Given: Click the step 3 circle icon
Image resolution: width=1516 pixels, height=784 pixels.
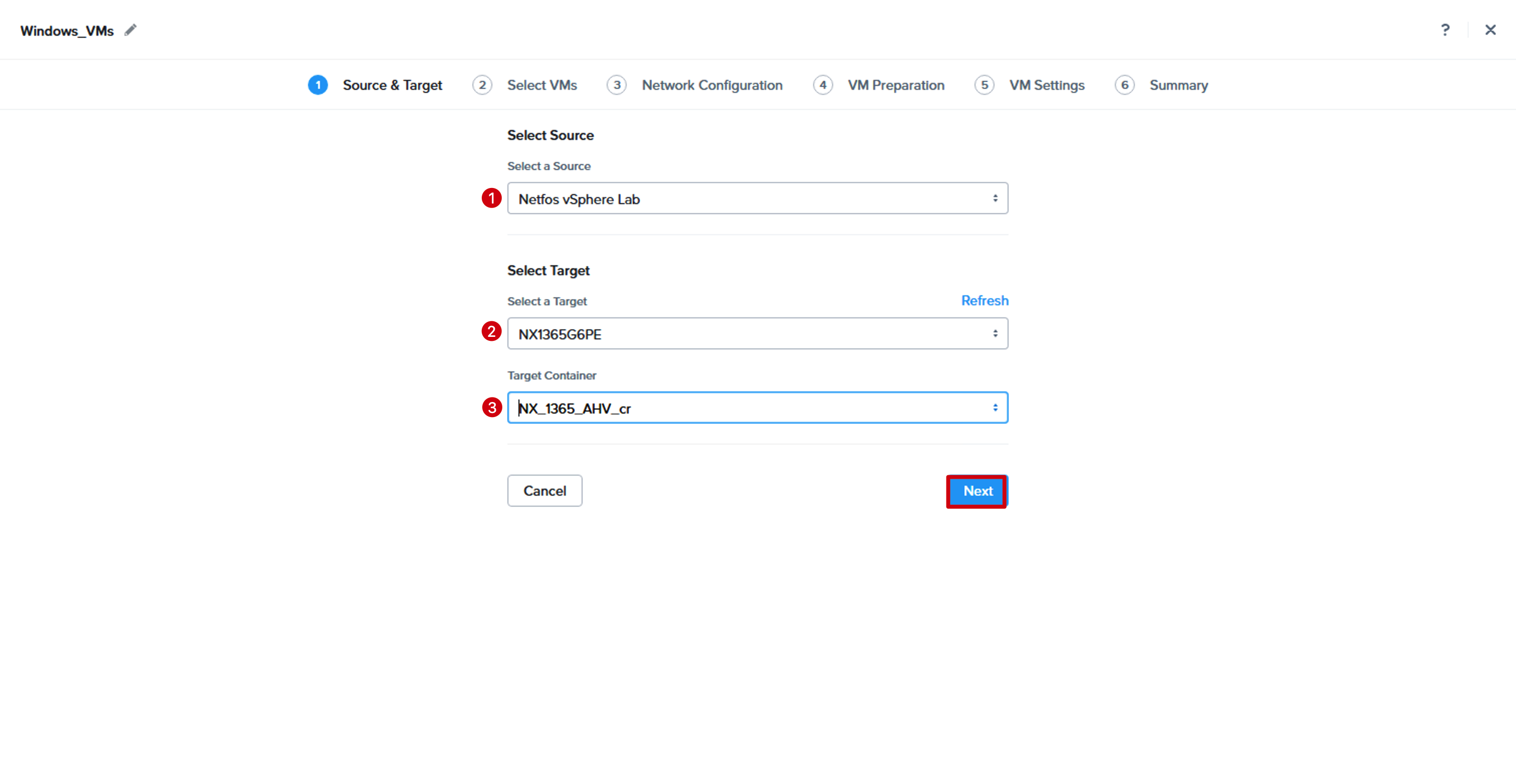Looking at the screenshot, I should [x=617, y=85].
